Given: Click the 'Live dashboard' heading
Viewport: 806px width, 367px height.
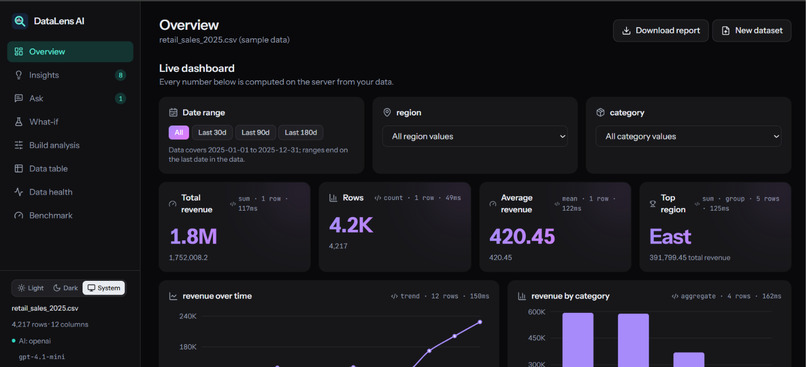Looking at the screenshot, I should tap(197, 68).
